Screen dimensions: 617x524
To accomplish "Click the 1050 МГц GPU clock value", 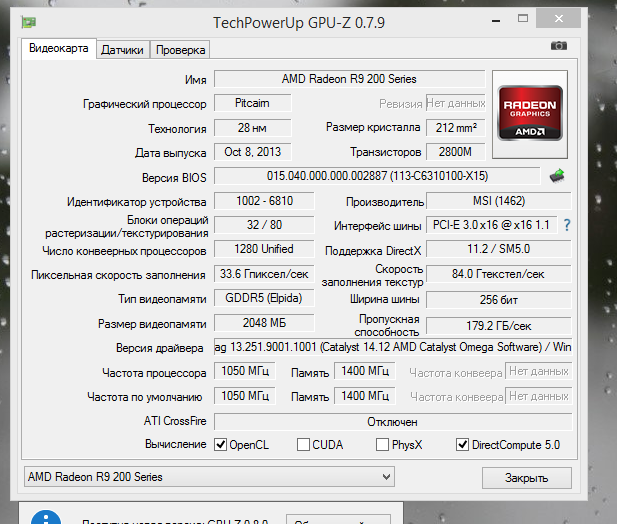I will pyautogui.click(x=245, y=371).
